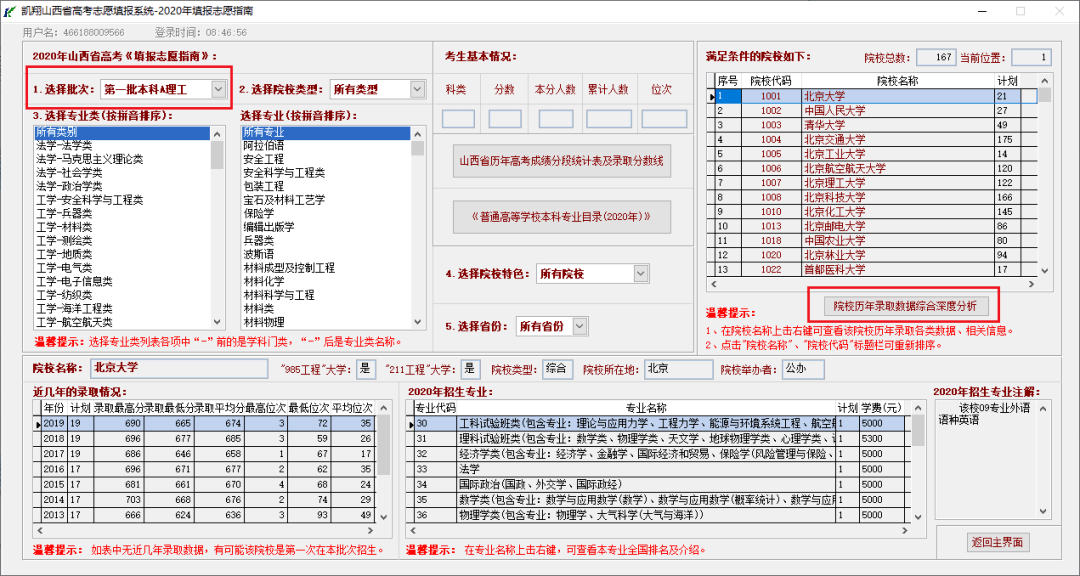Image resolution: width=1080 pixels, height=576 pixels.
Task: Click the 院校名称 field showing 北京大学
Action: point(179,368)
